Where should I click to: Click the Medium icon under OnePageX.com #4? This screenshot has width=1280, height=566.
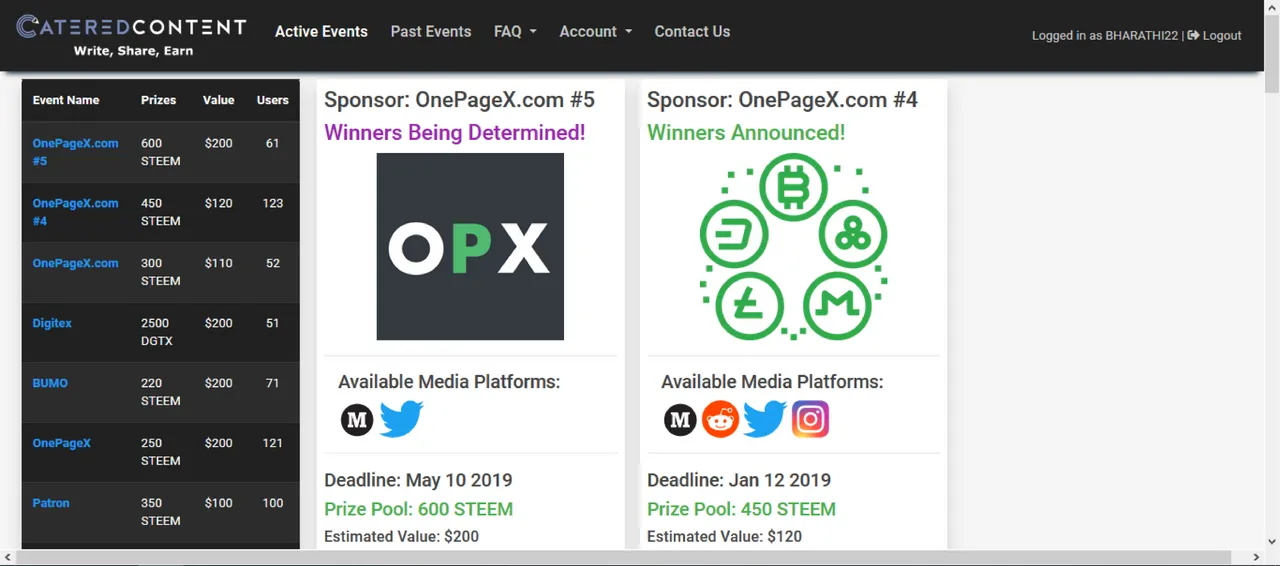(680, 420)
